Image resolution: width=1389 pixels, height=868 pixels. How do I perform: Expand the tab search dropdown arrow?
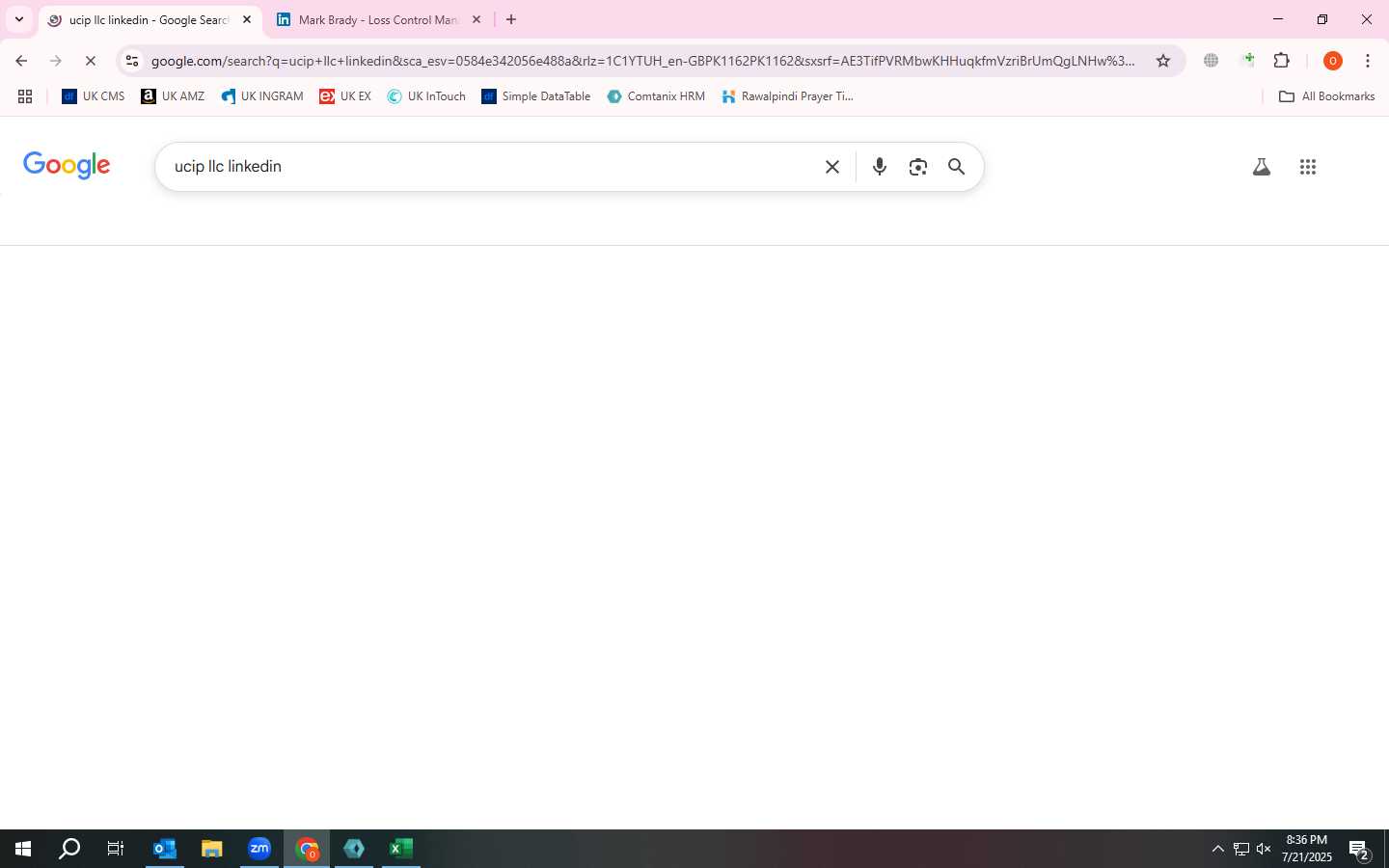(x=18, y=19)
